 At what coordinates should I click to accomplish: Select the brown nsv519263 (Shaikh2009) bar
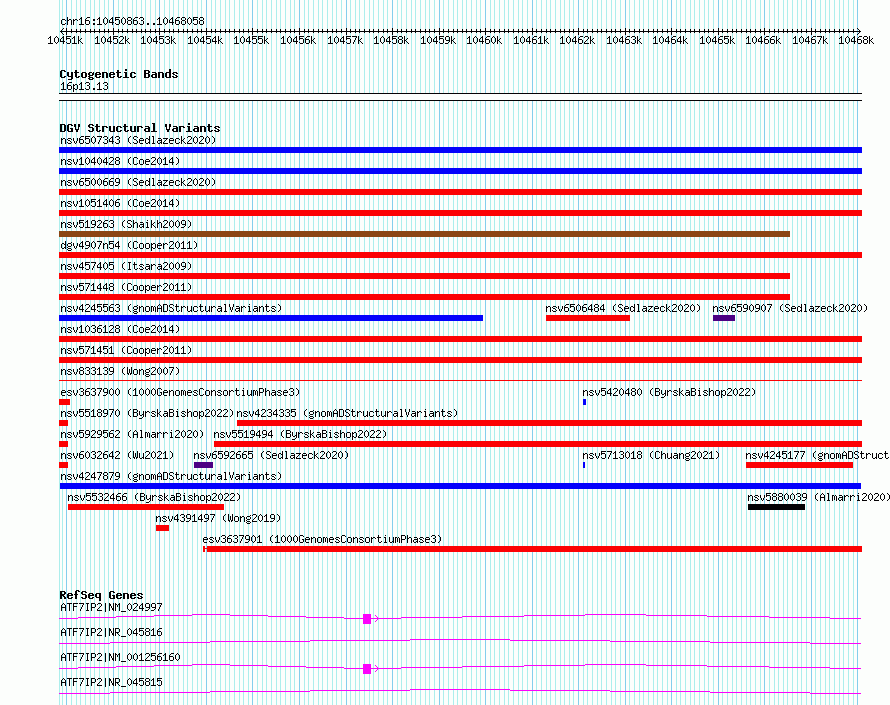[x=425, y=234]
